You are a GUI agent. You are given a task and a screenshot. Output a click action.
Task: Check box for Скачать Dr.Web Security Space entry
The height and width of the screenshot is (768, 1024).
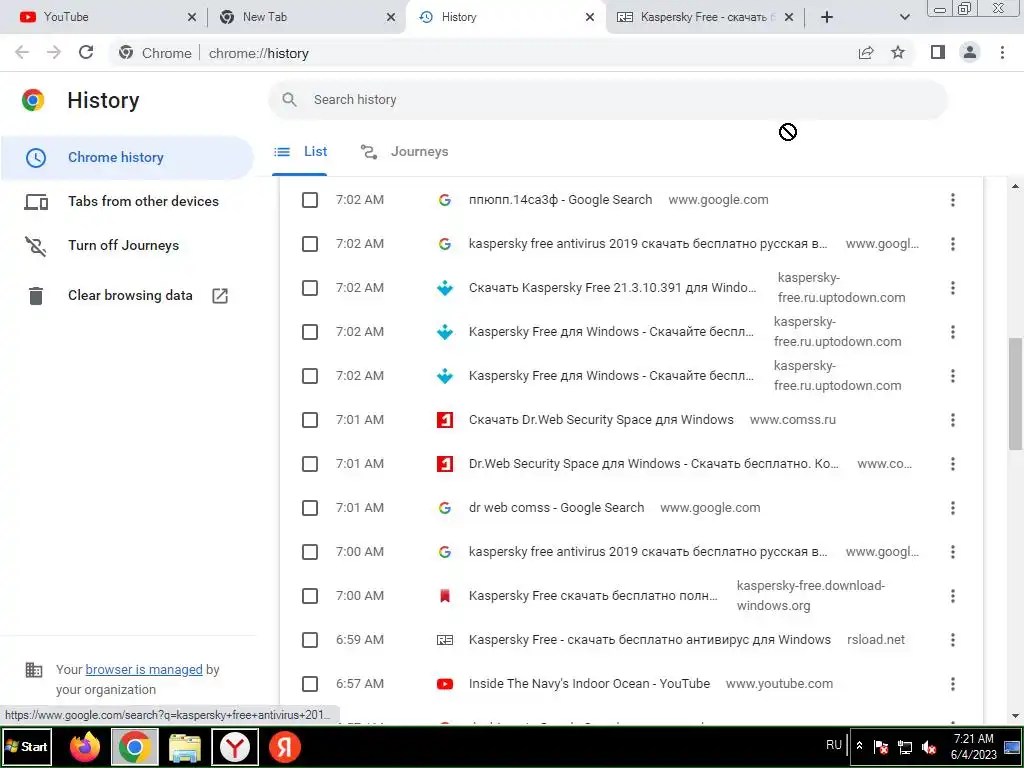[310, 420]
